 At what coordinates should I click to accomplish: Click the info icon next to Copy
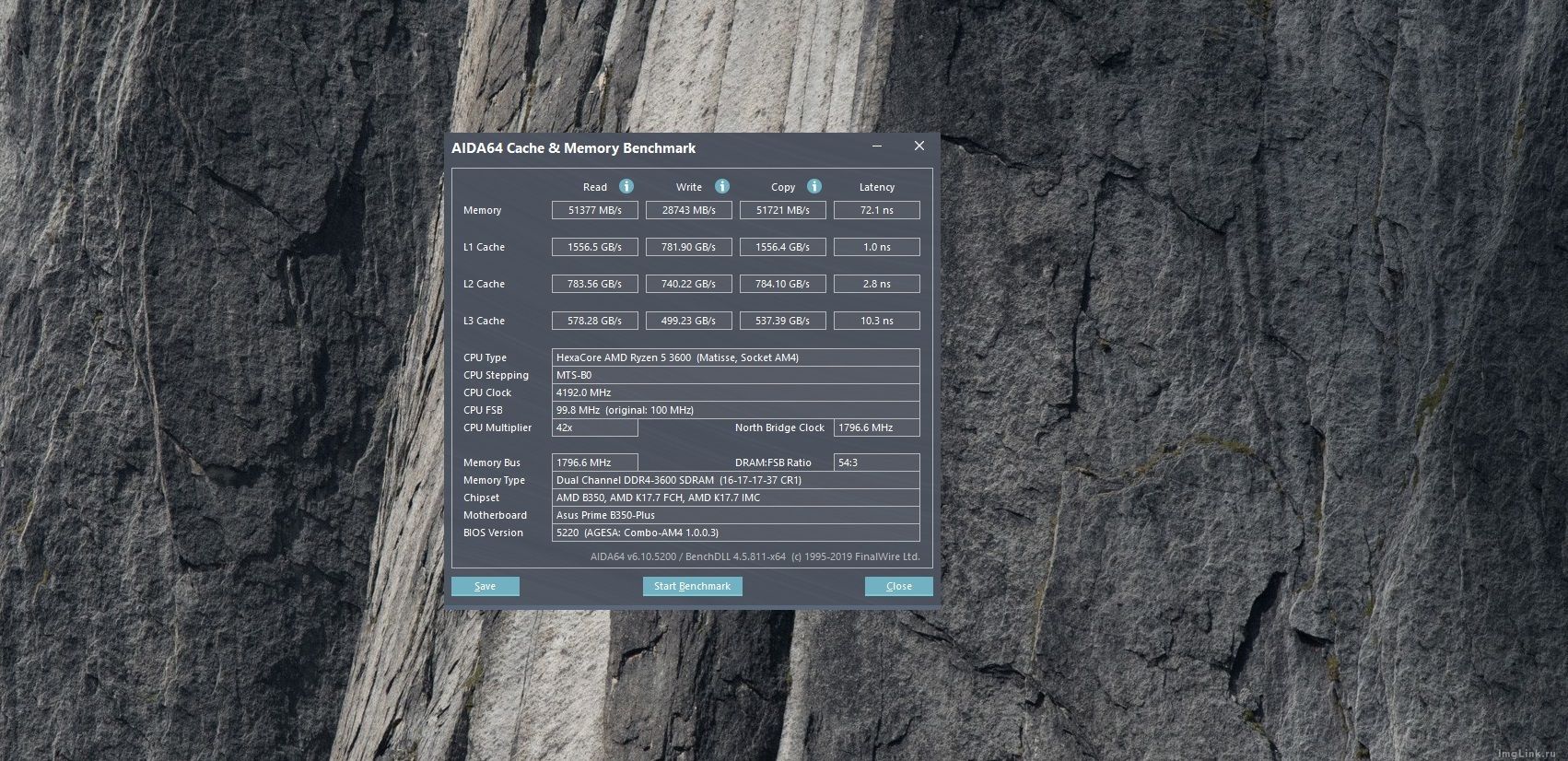814,186
